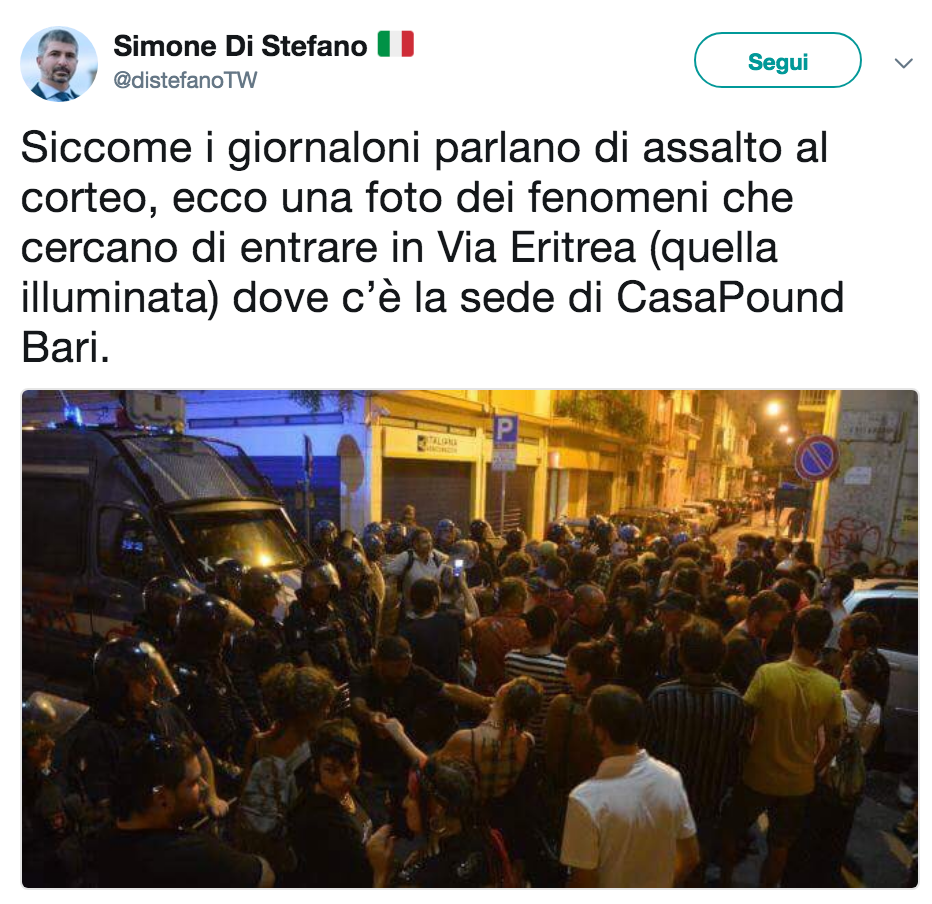This screenshot has height=904, width=932.
Task: Follow the account with the Segui button
Action: click(777, 60)
